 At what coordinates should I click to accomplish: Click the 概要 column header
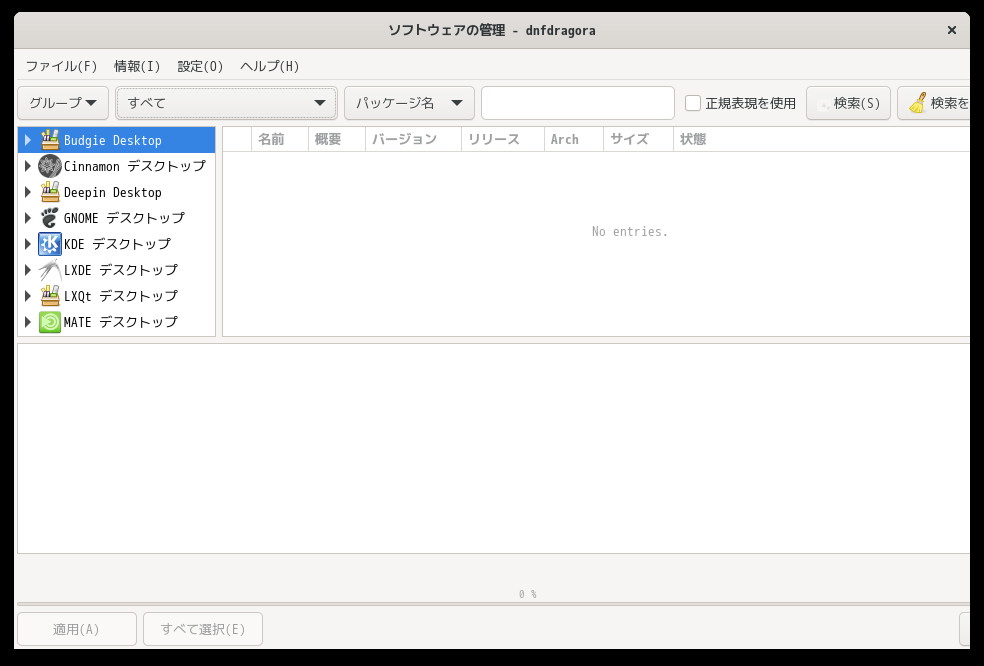point(337,139)
